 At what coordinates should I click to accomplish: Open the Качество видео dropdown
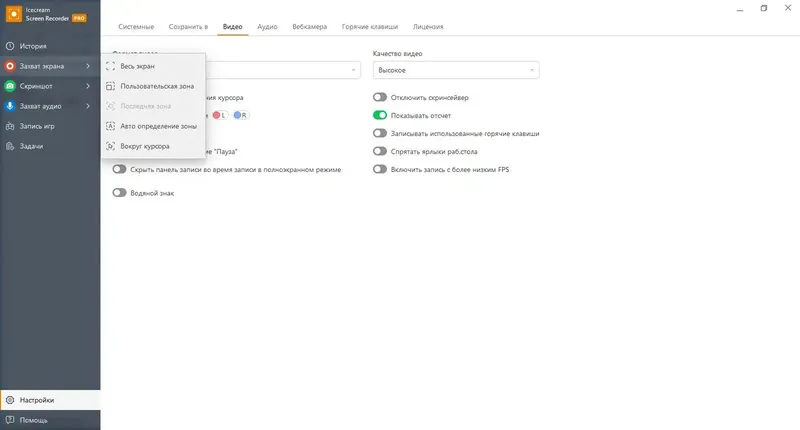[456, 70]
